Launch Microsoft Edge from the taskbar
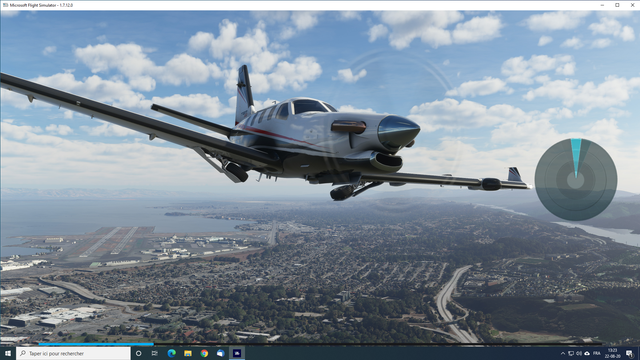Viewport: 640px width, 360px height. pyautogui.click(x=171, y=353)
